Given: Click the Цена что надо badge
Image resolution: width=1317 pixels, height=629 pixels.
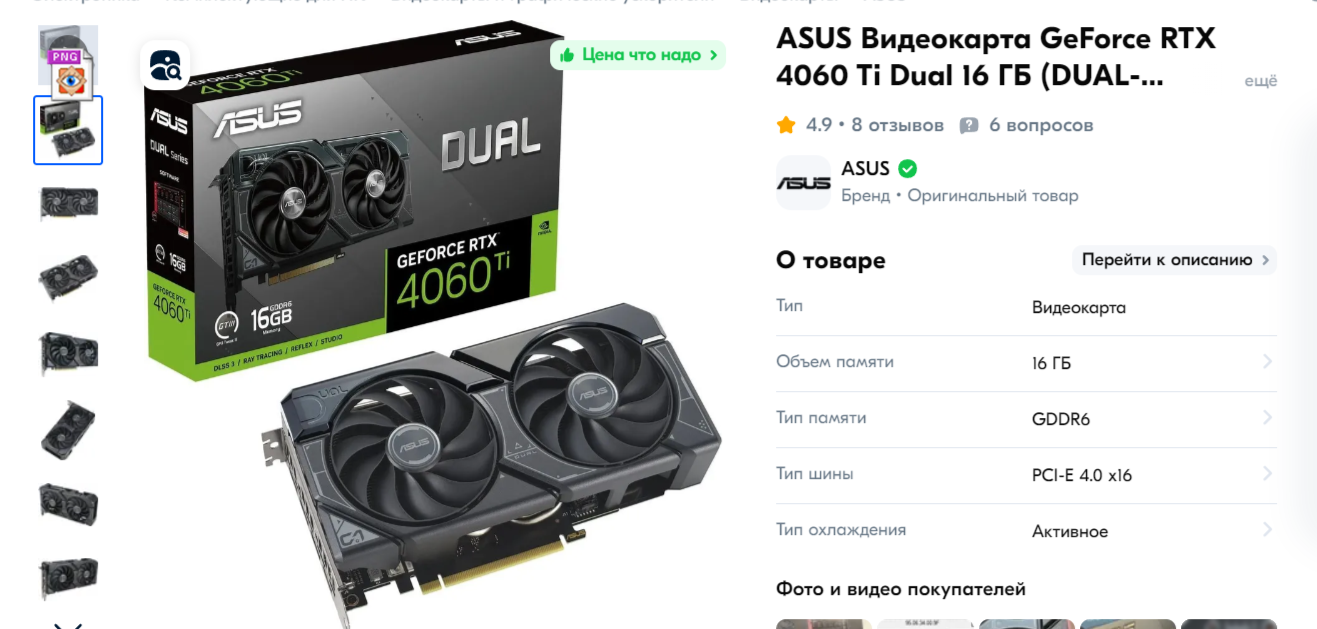Looking at the screenshot, I should 638,55.
